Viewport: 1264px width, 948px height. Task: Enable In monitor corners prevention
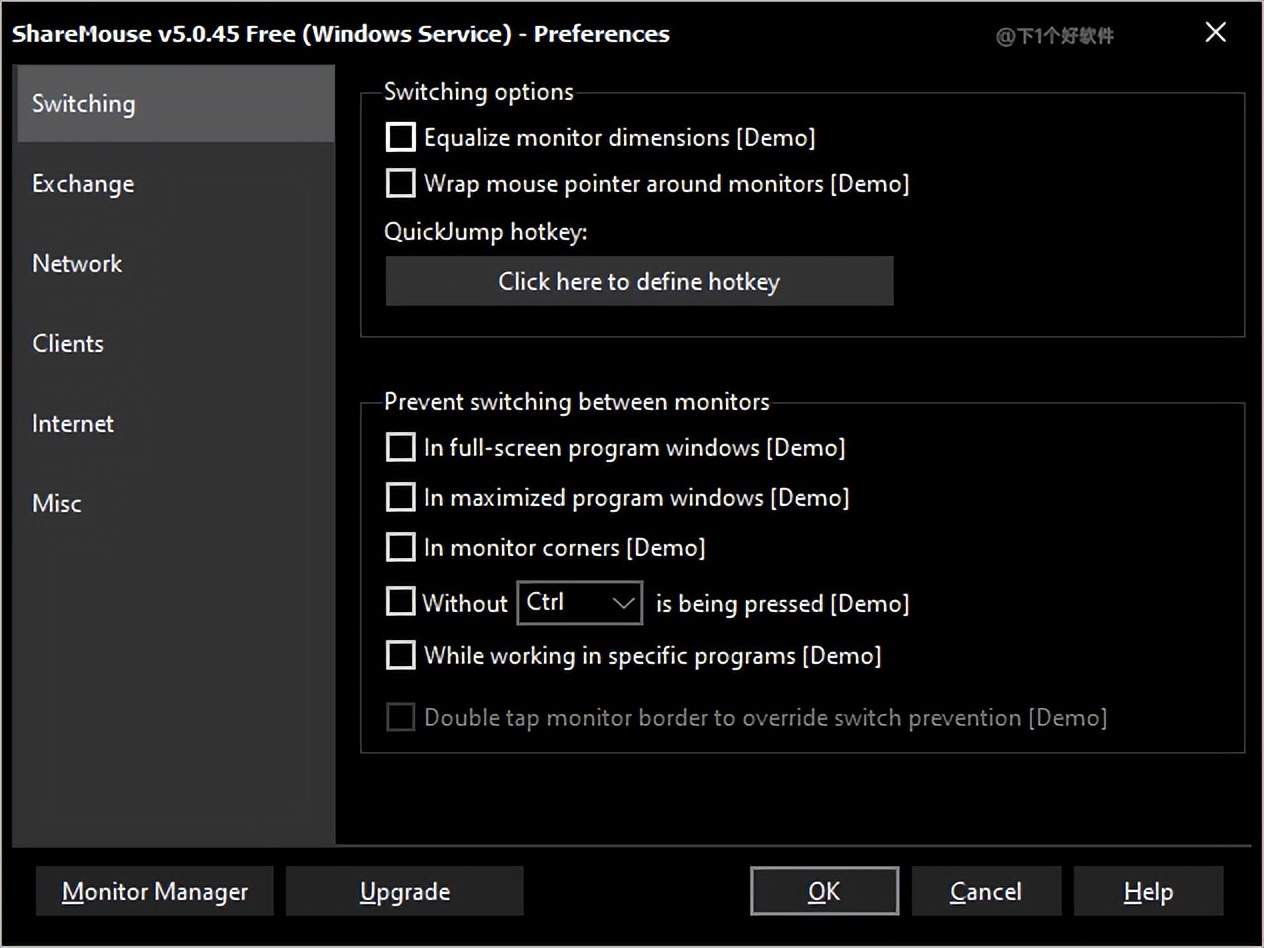(401, 547)
